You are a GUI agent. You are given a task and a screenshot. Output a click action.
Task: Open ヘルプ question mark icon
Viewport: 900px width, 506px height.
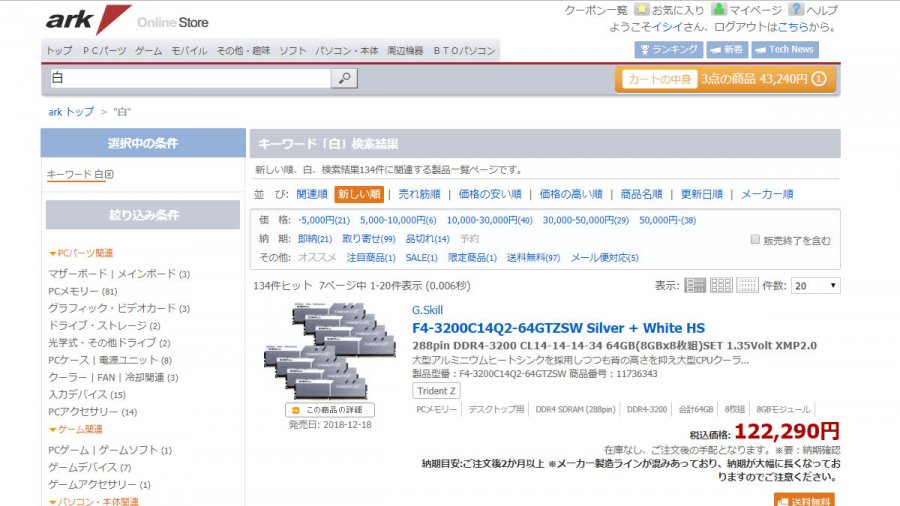point(796,9)
